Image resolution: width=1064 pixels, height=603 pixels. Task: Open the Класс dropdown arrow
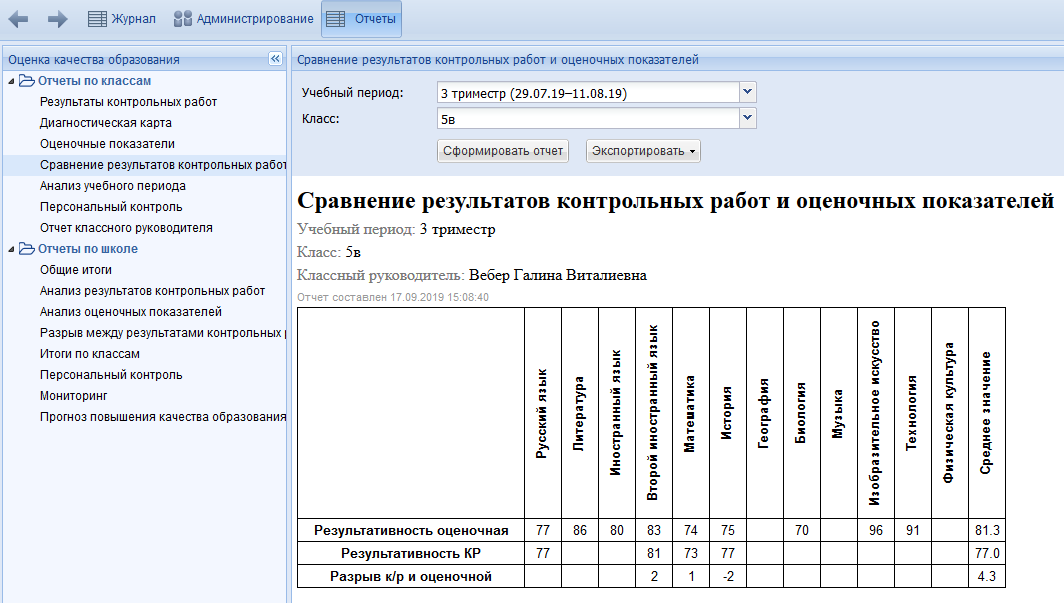tap(747, 118)
